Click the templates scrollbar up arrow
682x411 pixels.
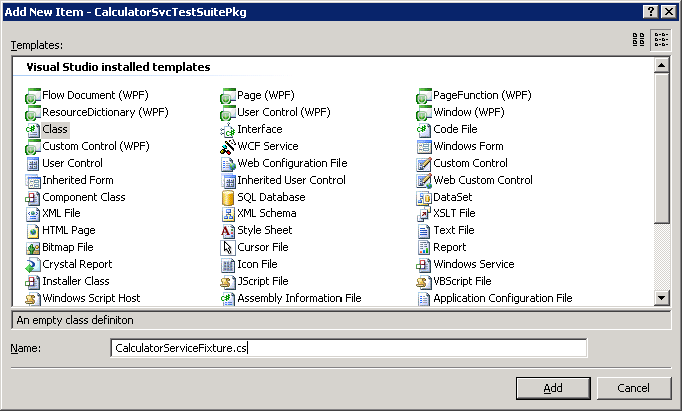tap(662, 65)
